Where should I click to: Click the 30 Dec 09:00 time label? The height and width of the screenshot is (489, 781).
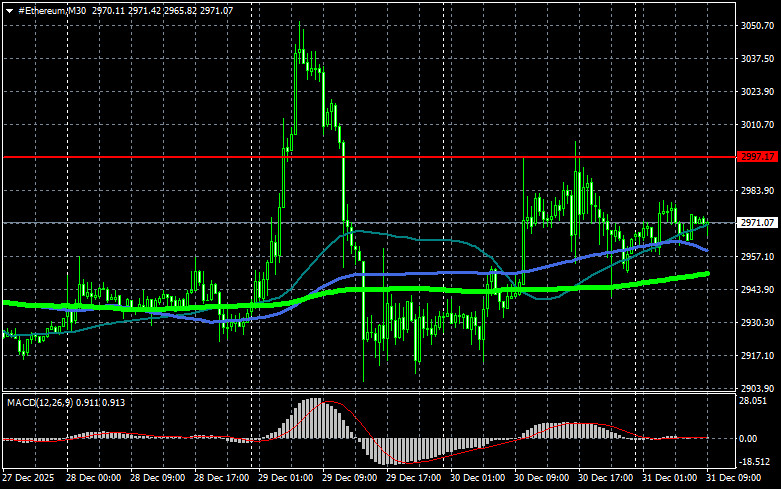(x=544, y=479)
